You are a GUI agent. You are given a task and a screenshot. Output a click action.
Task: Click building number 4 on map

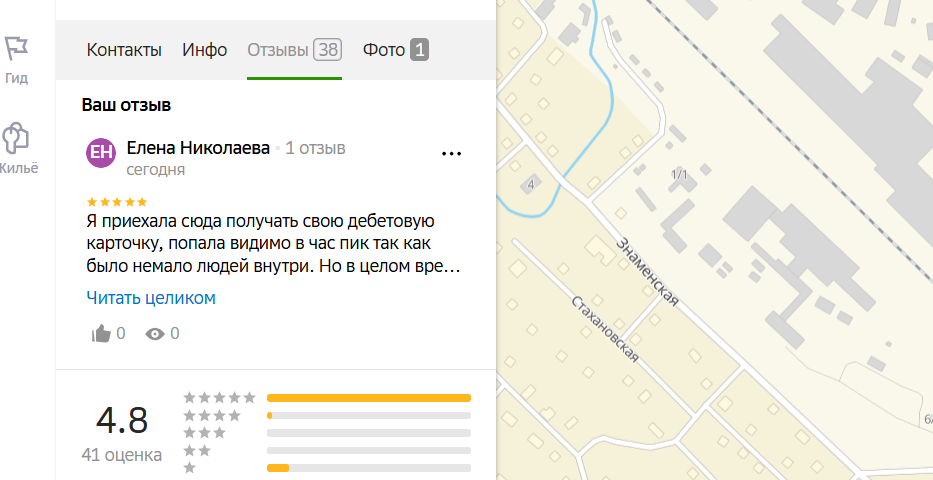coord(531,185)
